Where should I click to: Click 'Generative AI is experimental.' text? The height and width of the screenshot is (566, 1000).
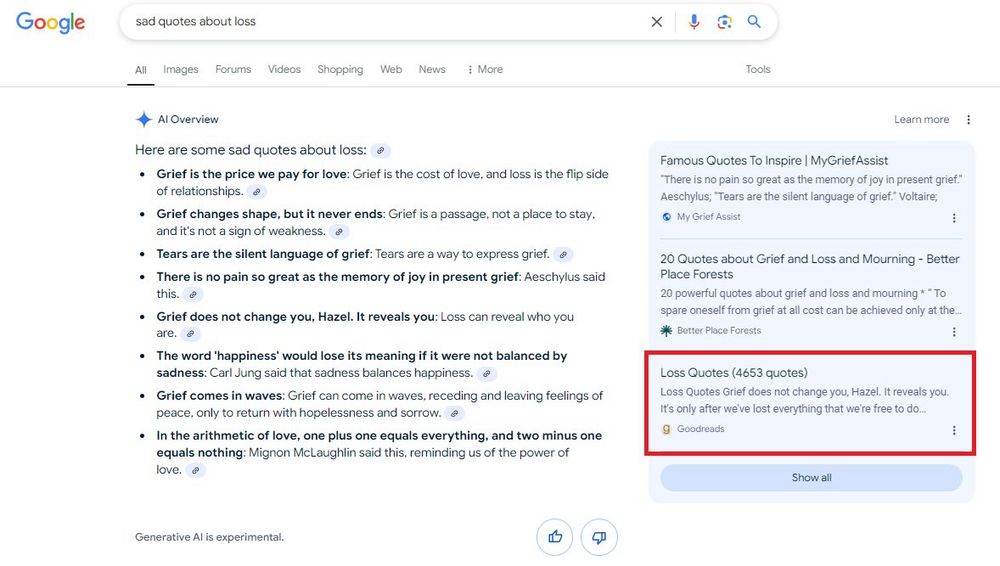tap(209, 537)
